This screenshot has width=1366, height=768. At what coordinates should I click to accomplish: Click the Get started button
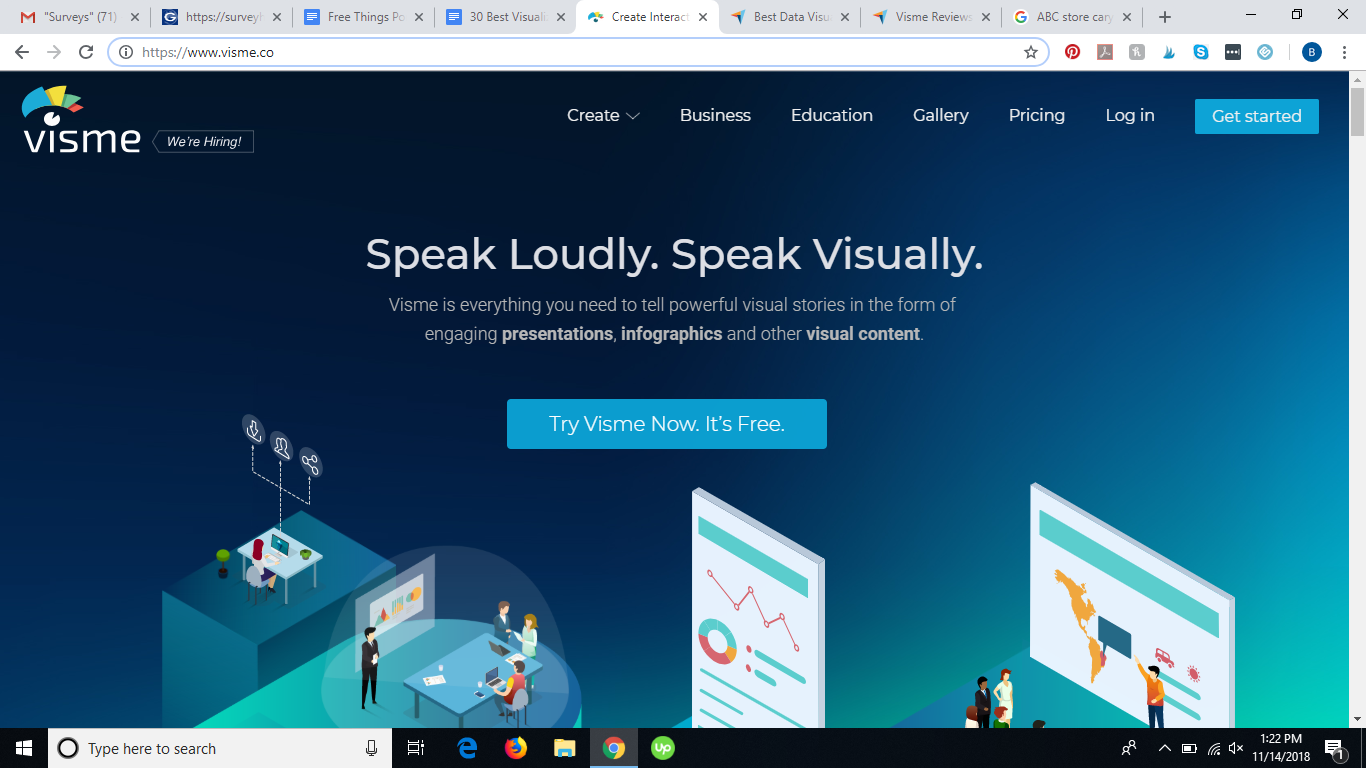[1257, 116]
